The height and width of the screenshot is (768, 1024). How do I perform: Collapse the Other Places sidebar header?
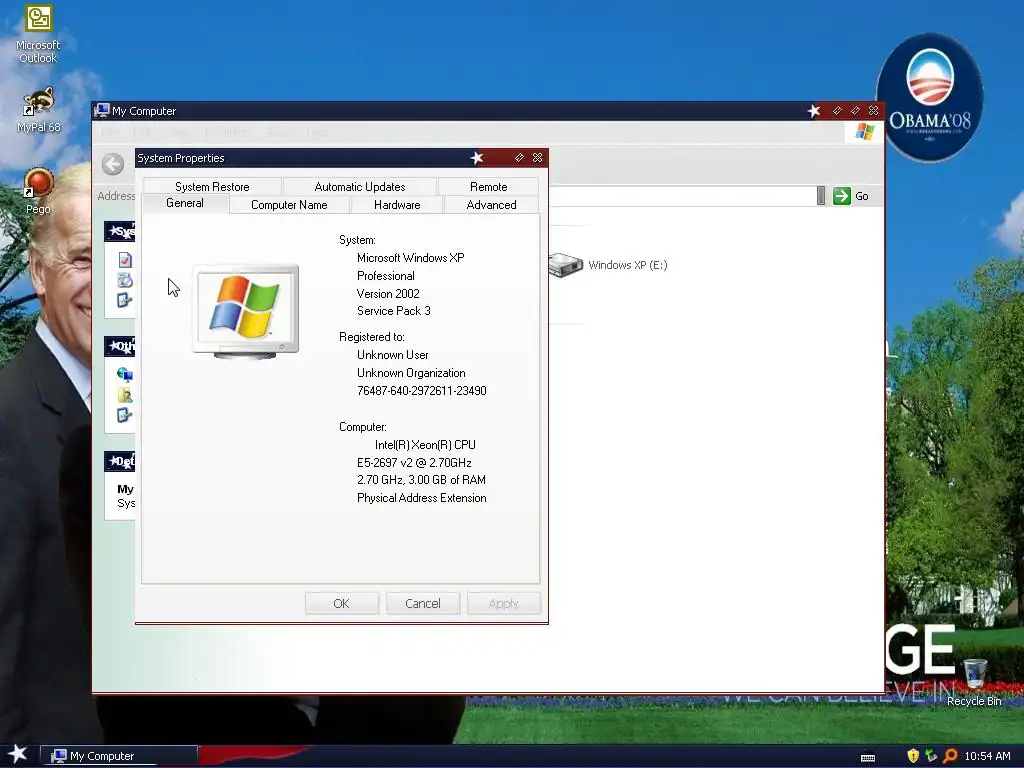point(120,346)
